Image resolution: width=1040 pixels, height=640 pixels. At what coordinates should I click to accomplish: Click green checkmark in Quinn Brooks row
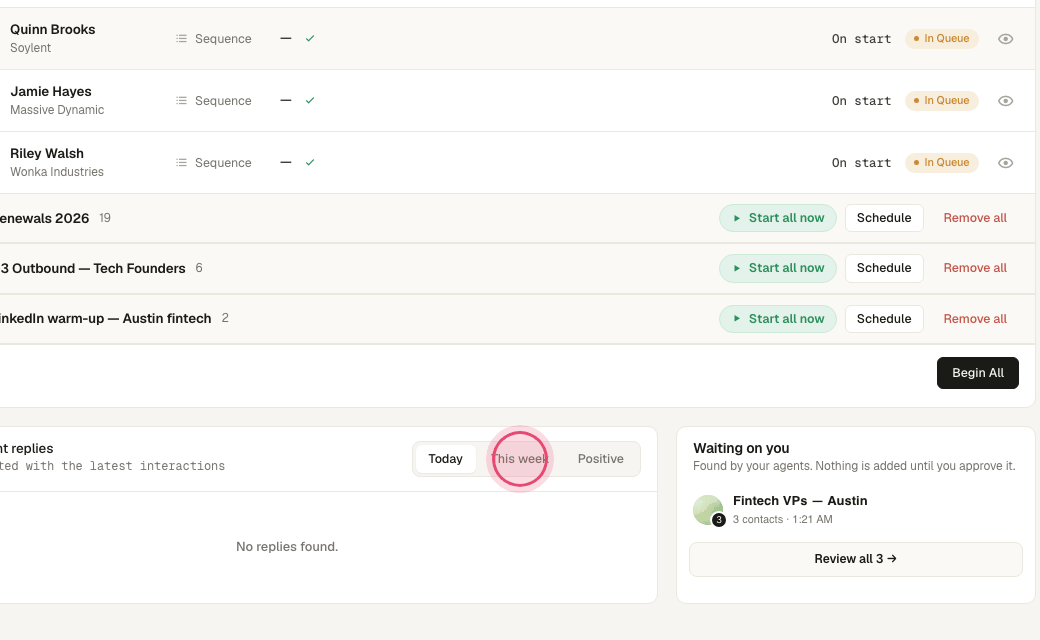[x=310, y=38]
